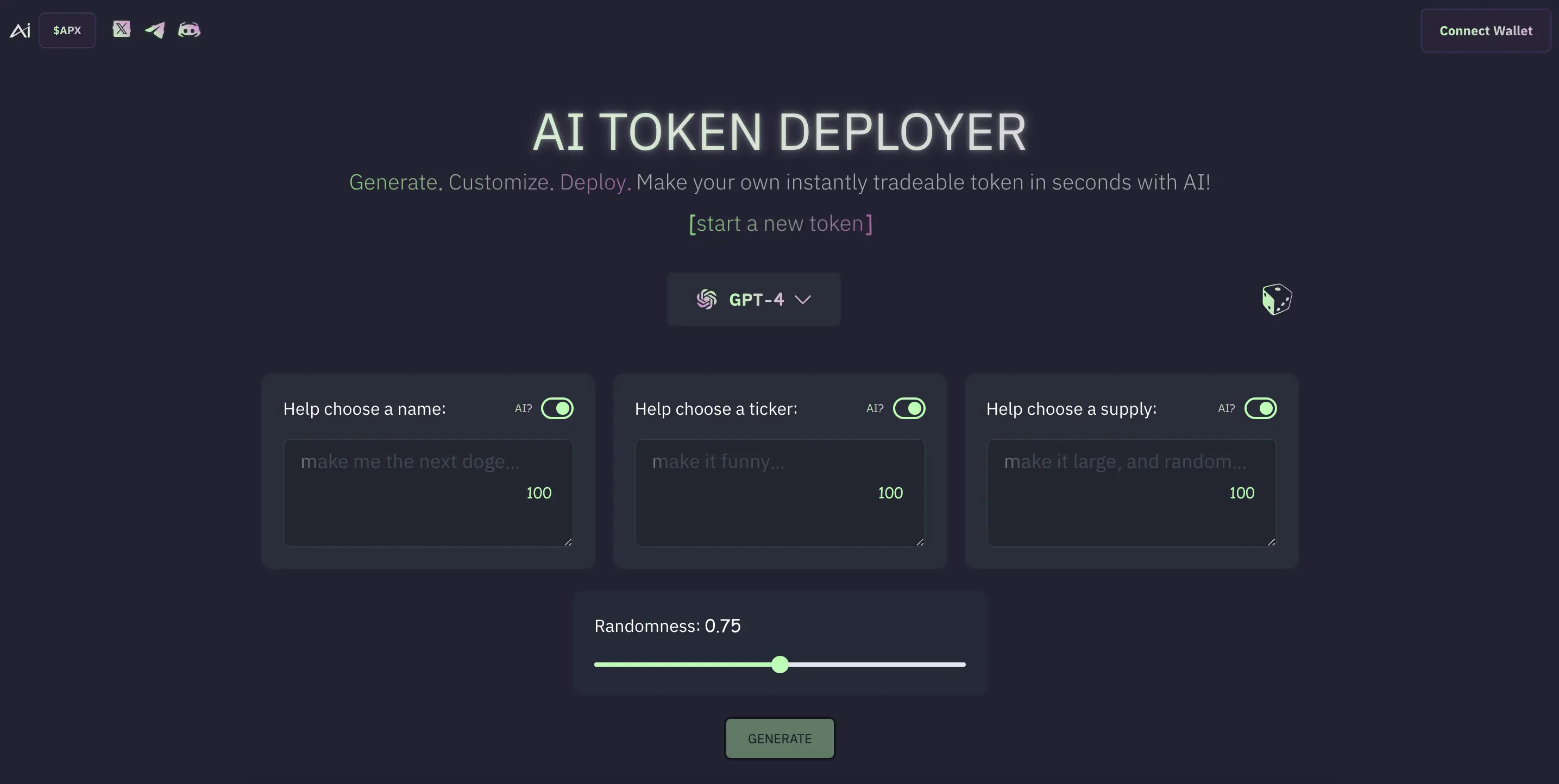Viewport: 1559px width, 784px height.
Task: Expand the GPT-4 model dropdown
Action: coord(753,299)
